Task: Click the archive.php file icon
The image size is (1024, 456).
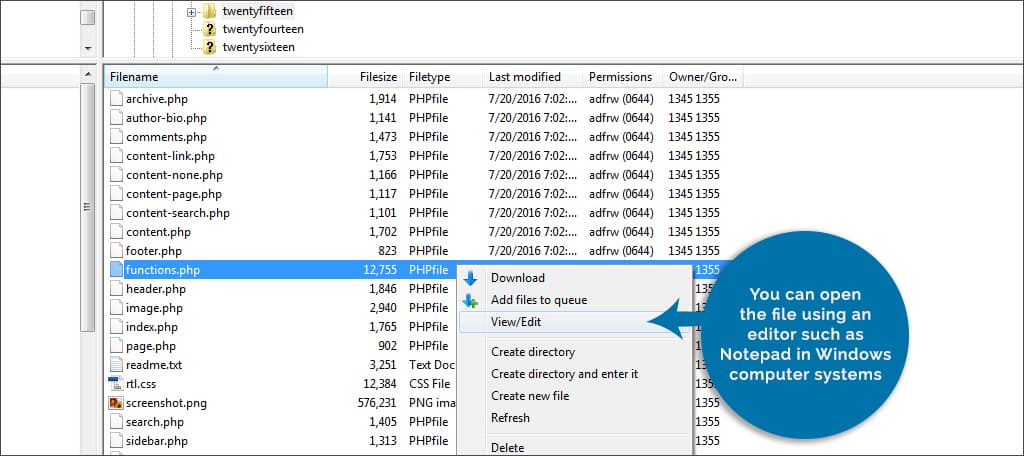Action: [116, 99]
